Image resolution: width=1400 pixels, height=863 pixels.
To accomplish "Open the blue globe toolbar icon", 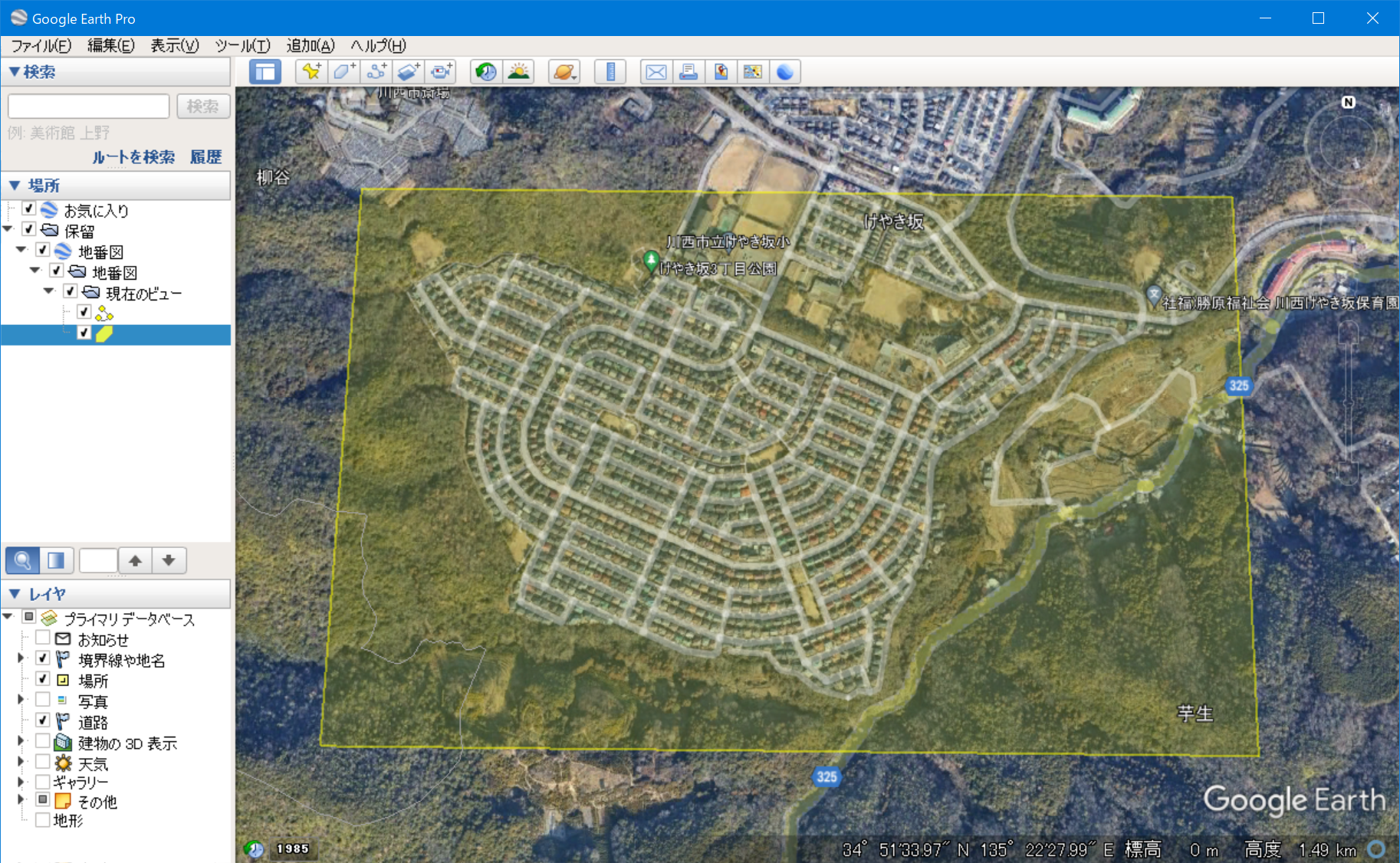I will click(x=785, y=72).
